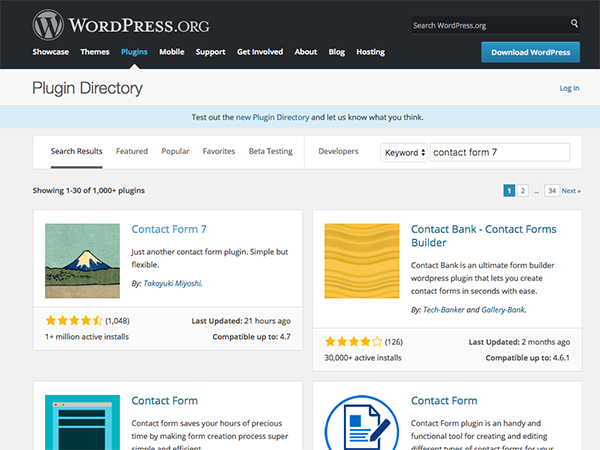Open the Themes menu item
The image size is (600, 450).
(x=95, y=52)
